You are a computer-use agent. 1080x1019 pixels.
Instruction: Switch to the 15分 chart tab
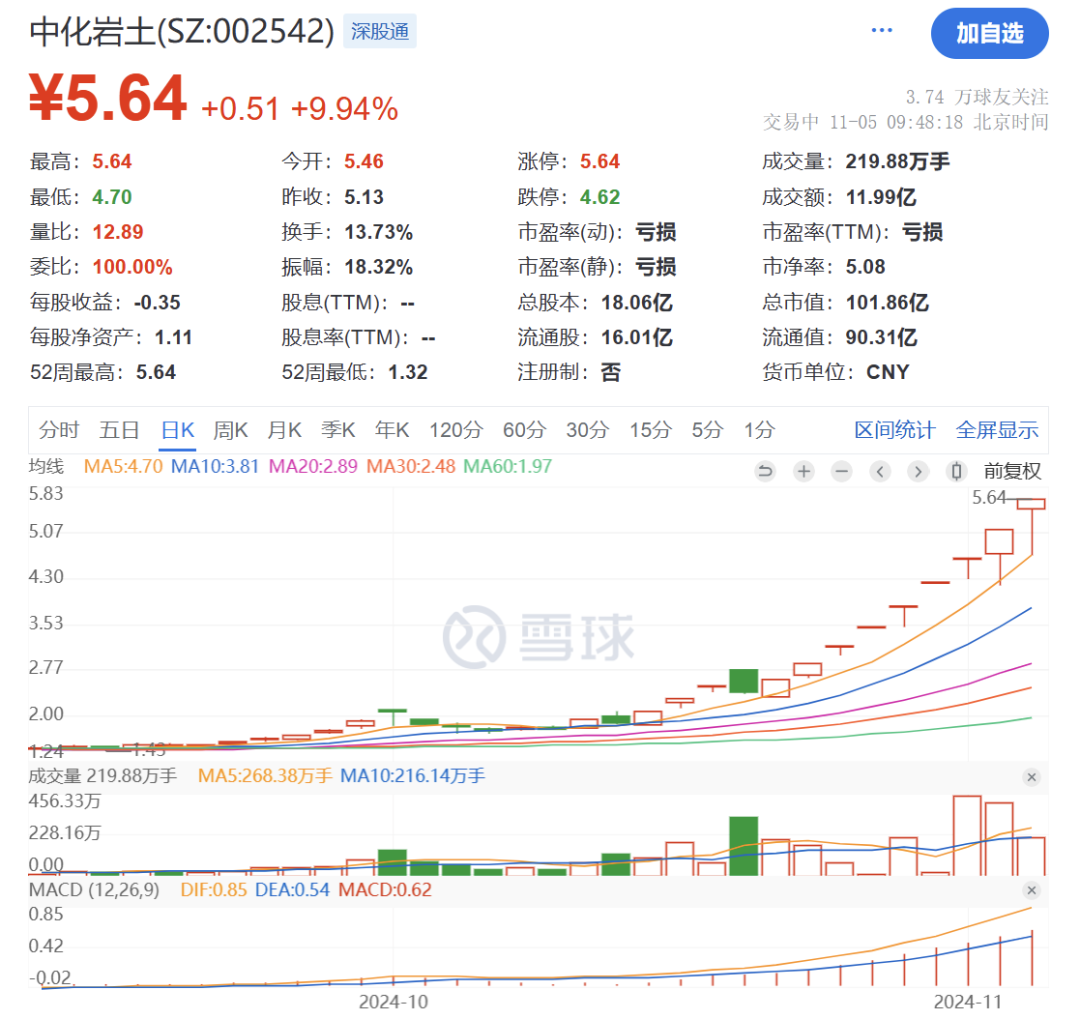tap(650, 430)
